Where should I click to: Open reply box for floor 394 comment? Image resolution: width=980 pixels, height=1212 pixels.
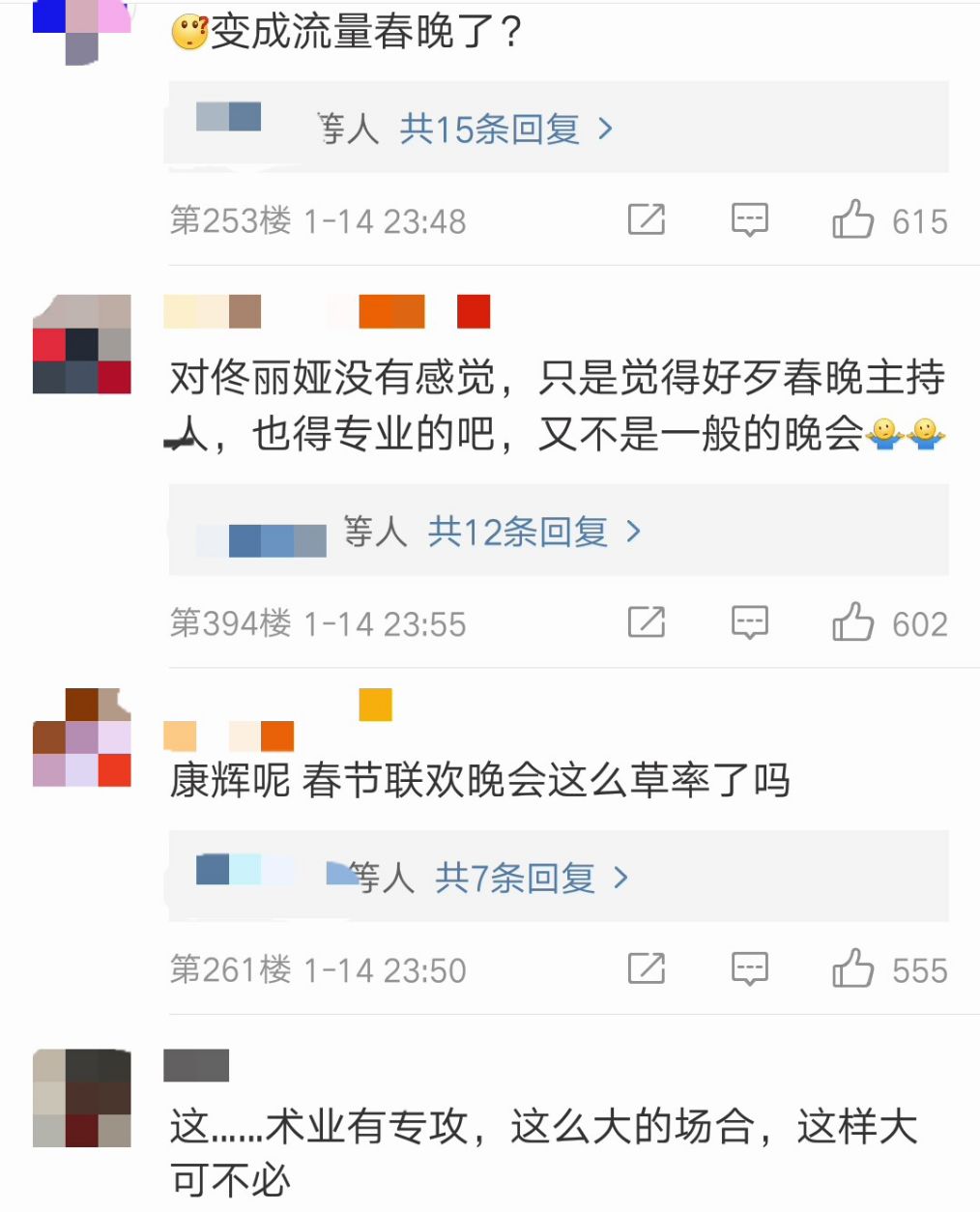coord(749,622)
